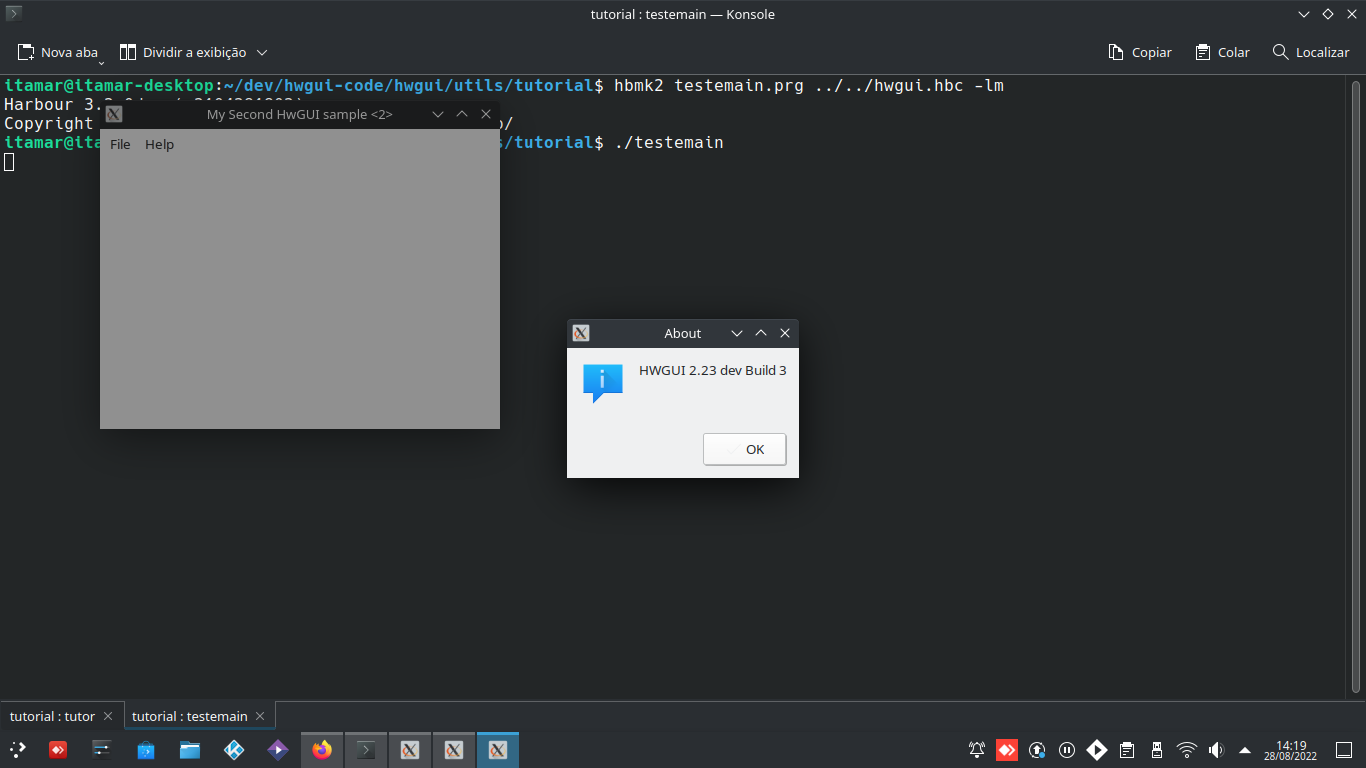Screen dimensions: 1366x768
Task: Expand the Dividir a exibição dropdown arrow
Action: [x=262, y=52]
